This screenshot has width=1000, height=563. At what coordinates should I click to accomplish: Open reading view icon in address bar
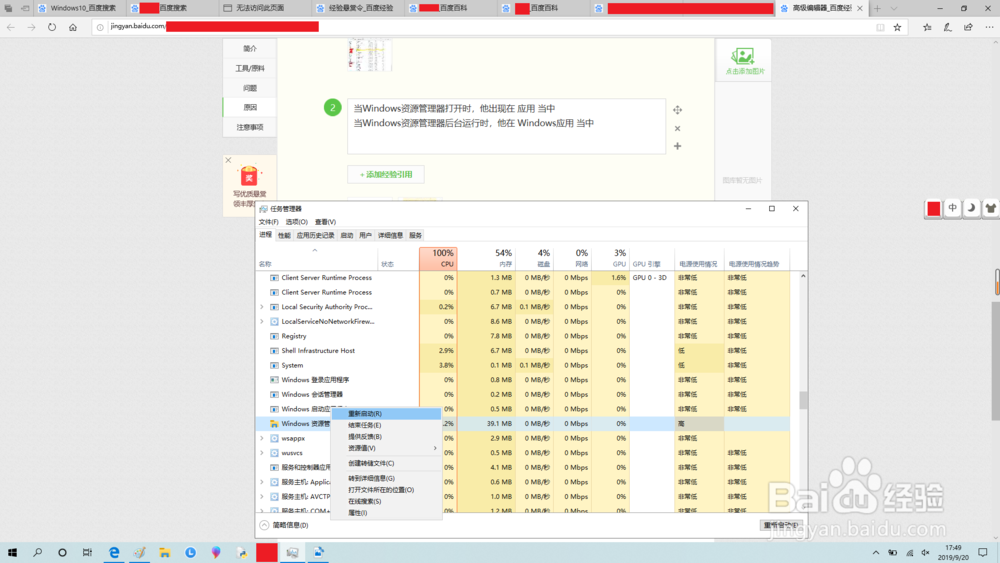point(880,27)
